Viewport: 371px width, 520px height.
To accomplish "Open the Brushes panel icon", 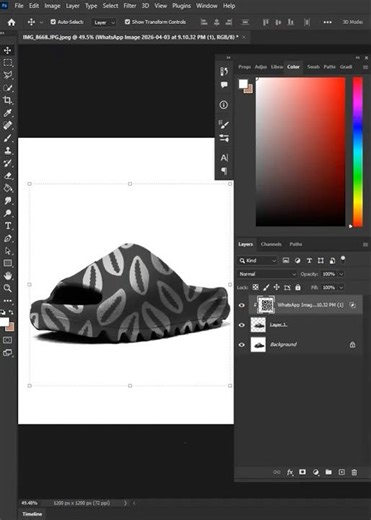I will click(224, 124).
